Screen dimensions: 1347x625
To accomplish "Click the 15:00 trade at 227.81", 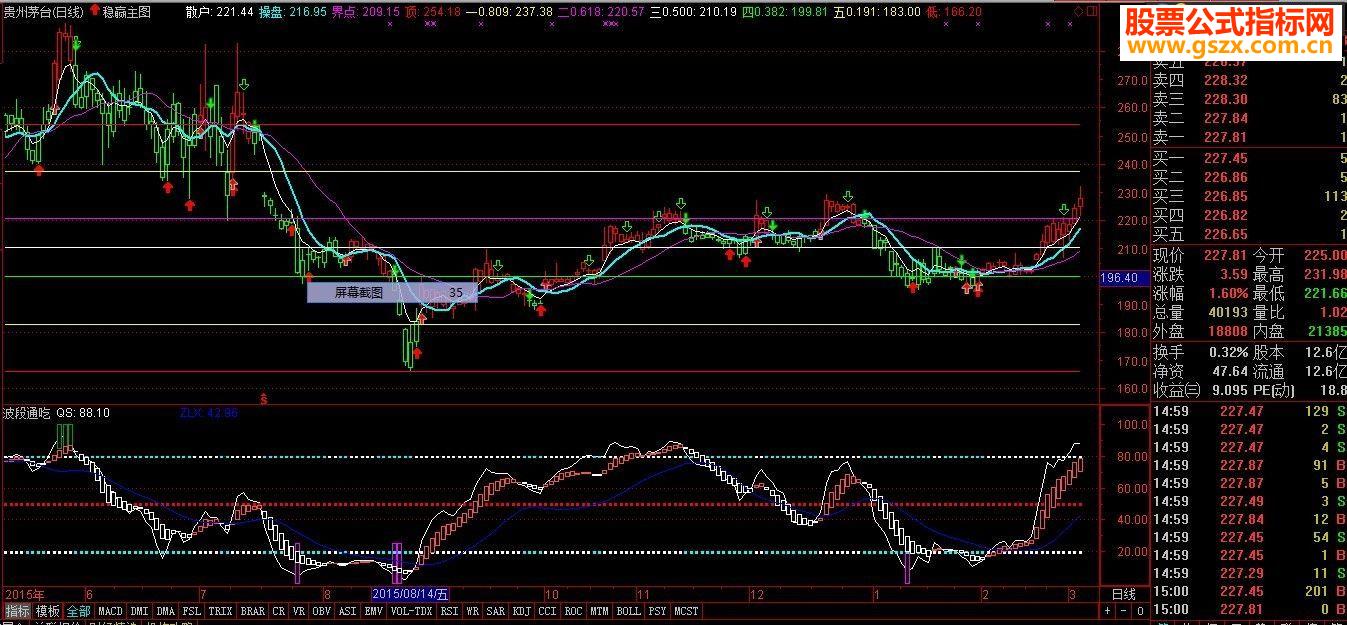I will (1250, 609).
